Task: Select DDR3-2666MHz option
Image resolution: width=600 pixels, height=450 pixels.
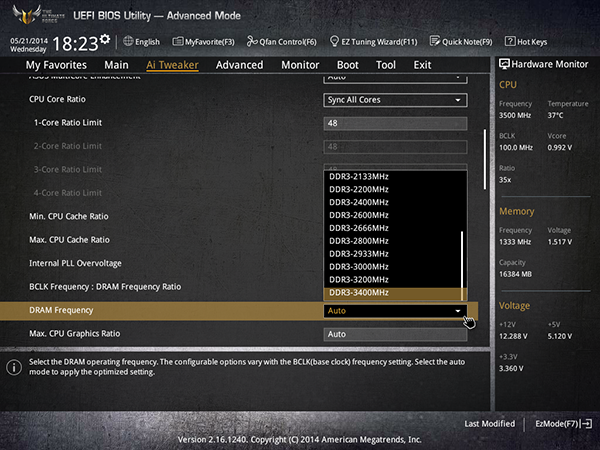Action: (393, 228)
